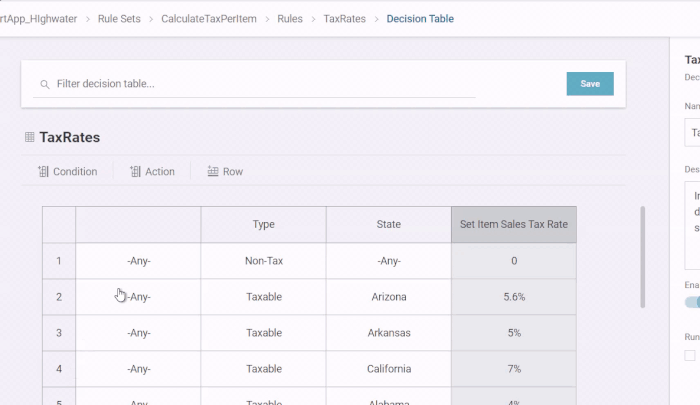Click the Row add icon
This screenshot has height=405, width=700.
point(212,172)
